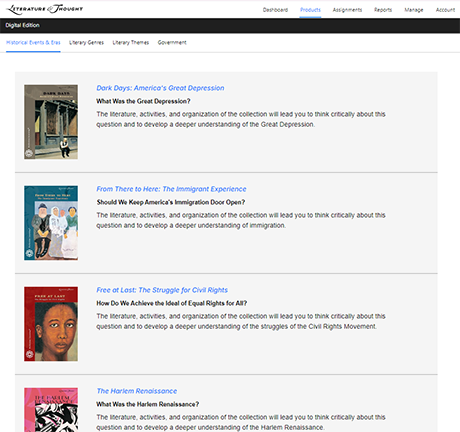Open The Harlem Renaissance title link

pyautogui.click(x=137, y=391)
